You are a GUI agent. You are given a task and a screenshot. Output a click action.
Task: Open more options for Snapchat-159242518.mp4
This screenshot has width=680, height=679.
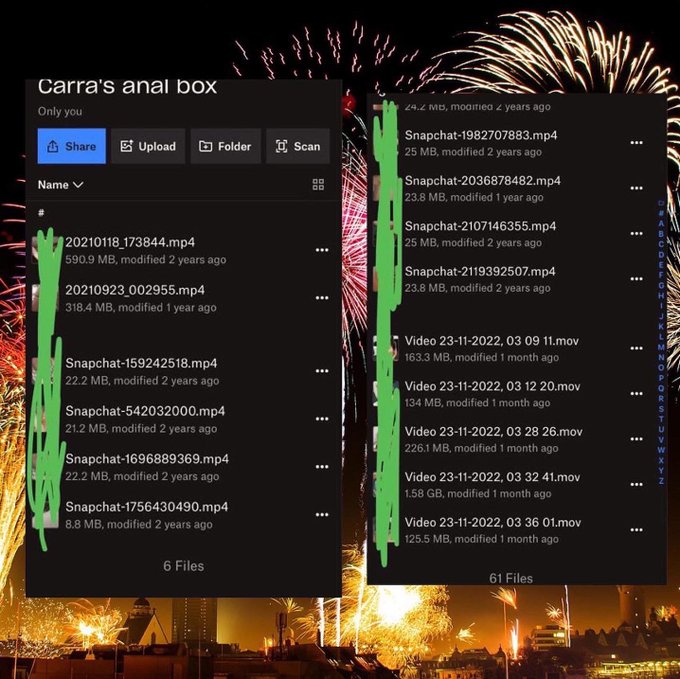(x=322, y=371)
